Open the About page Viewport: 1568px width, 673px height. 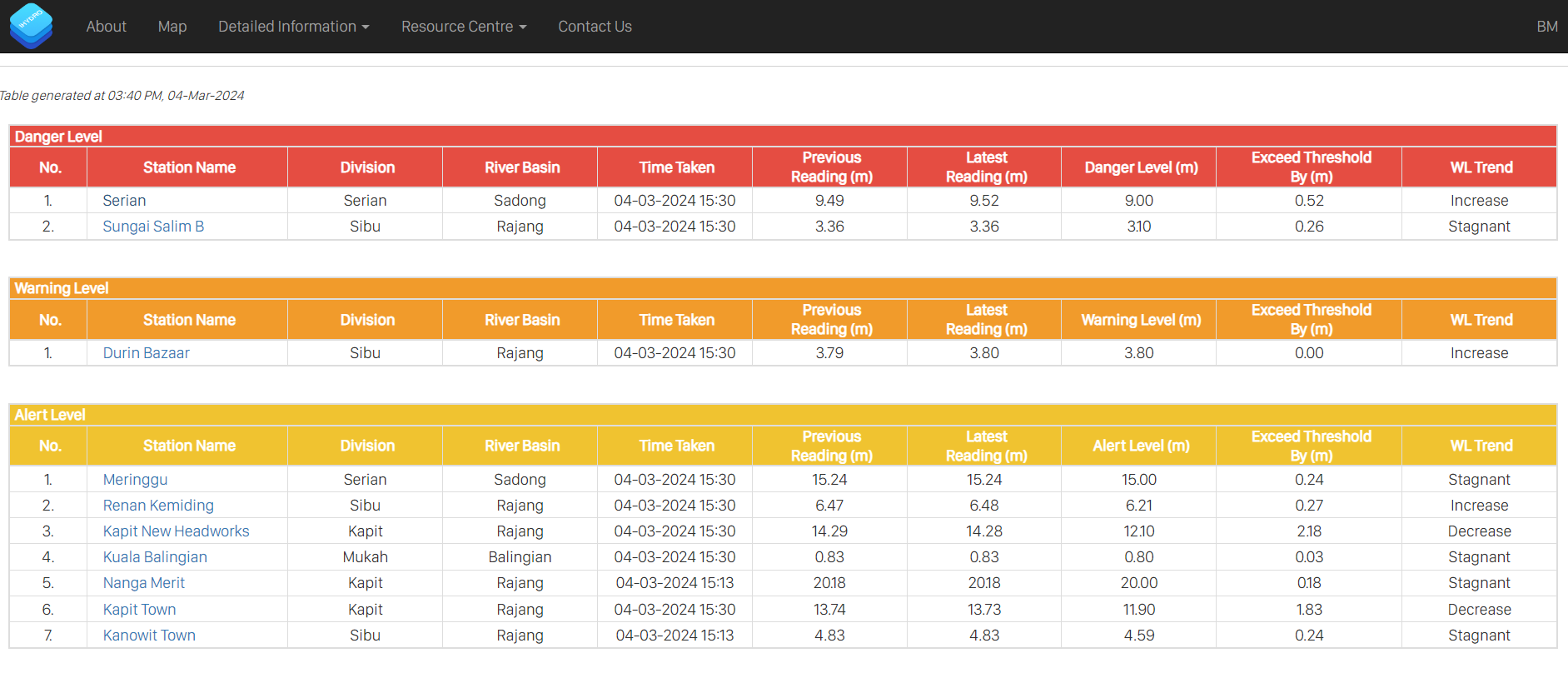tap(107, 27)
